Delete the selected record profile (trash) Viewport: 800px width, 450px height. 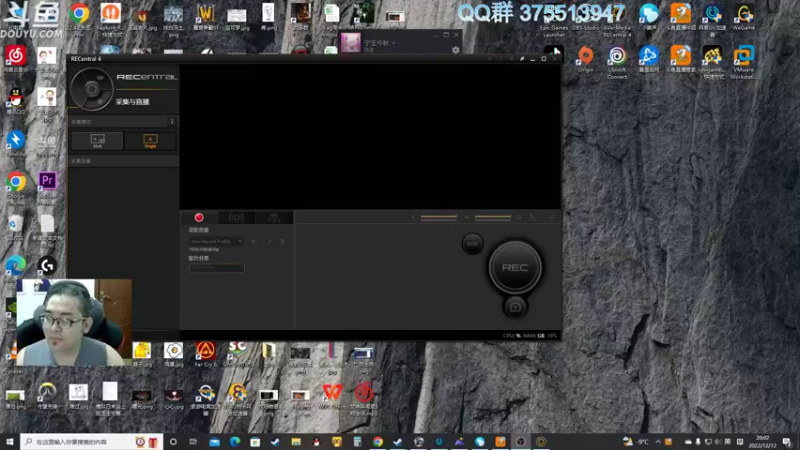click(x=282, y=241)
